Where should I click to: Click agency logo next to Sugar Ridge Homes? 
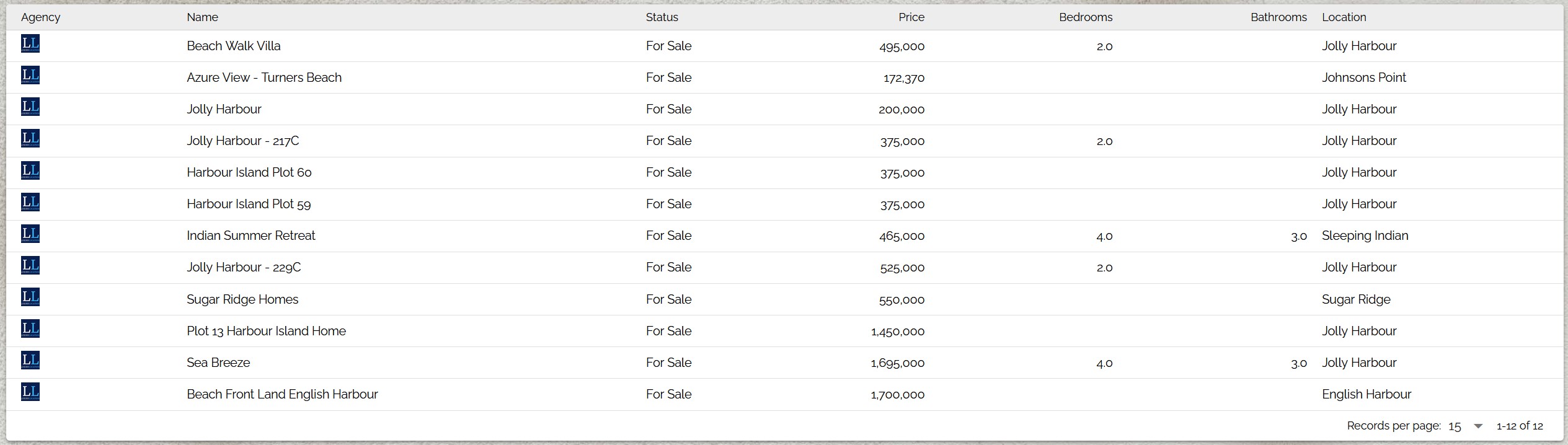[x=30, y=297]
